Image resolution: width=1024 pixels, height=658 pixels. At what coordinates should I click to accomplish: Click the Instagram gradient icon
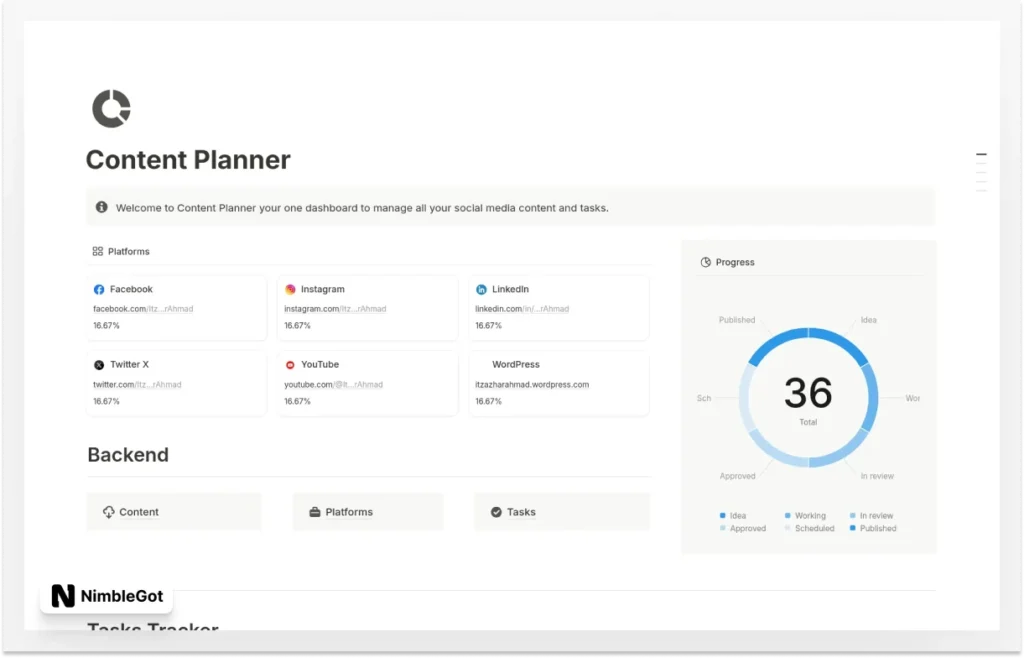[x=291, y=289]
